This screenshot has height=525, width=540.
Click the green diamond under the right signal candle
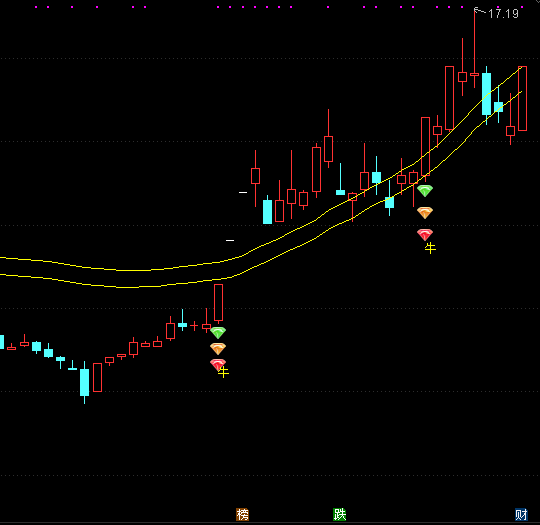click(425, 191)
